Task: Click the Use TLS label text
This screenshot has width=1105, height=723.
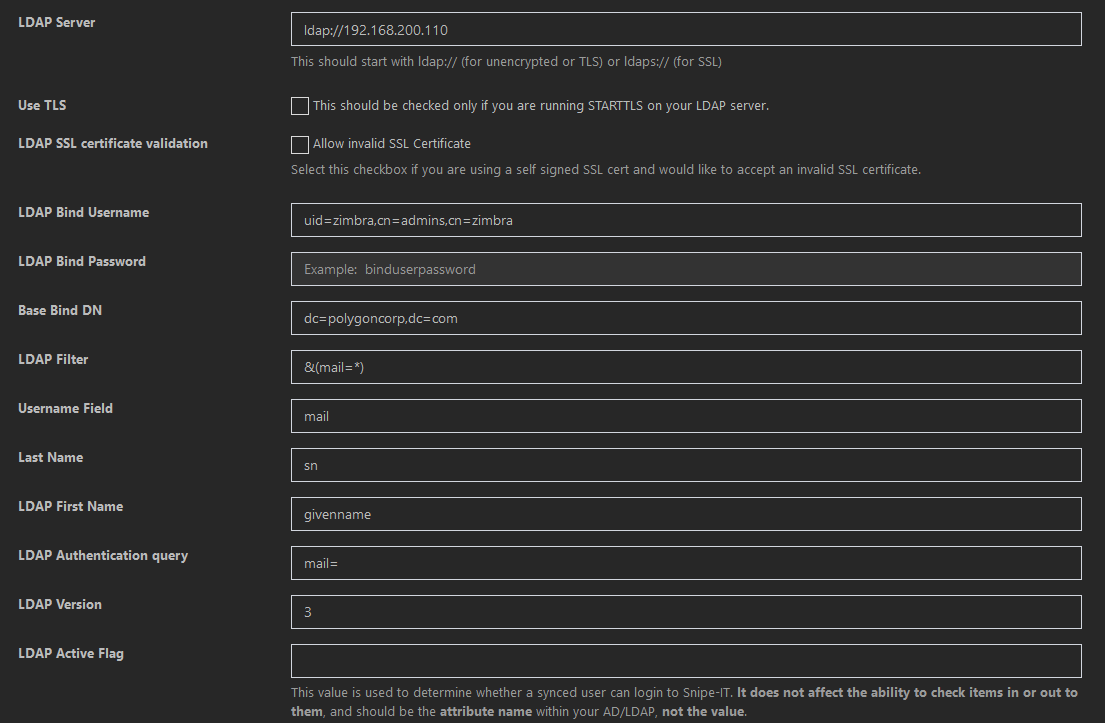Action: pyautogui.click(x=41, y=105)
